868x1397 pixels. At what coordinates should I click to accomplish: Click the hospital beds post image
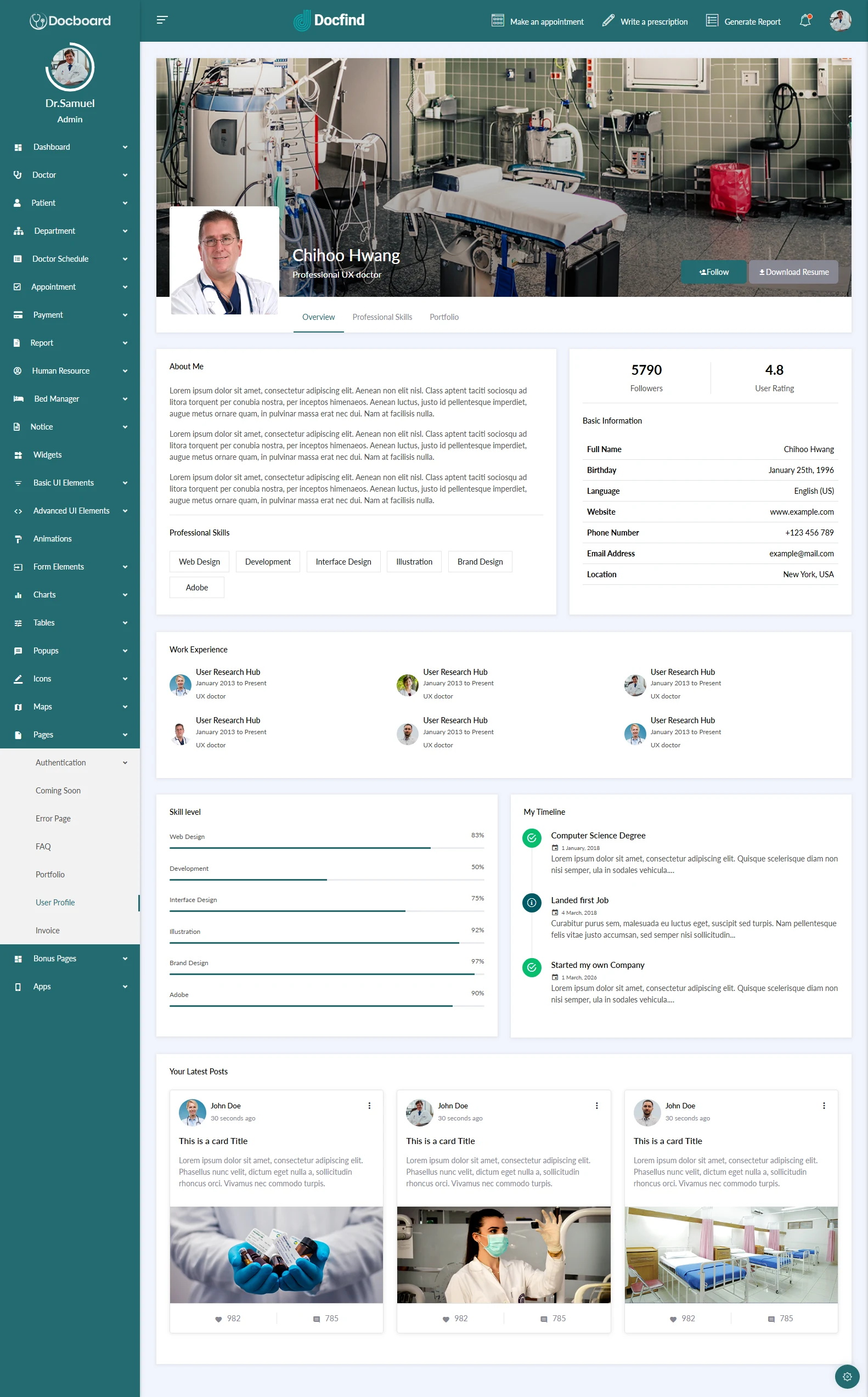coord(731,1255)
